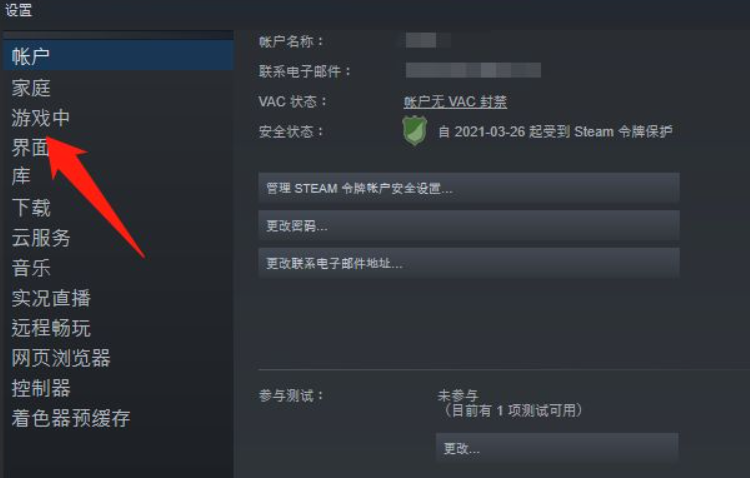Click 更改联系电子邮件地址 button
Viewport: 750px width, 478px height.
469,263
